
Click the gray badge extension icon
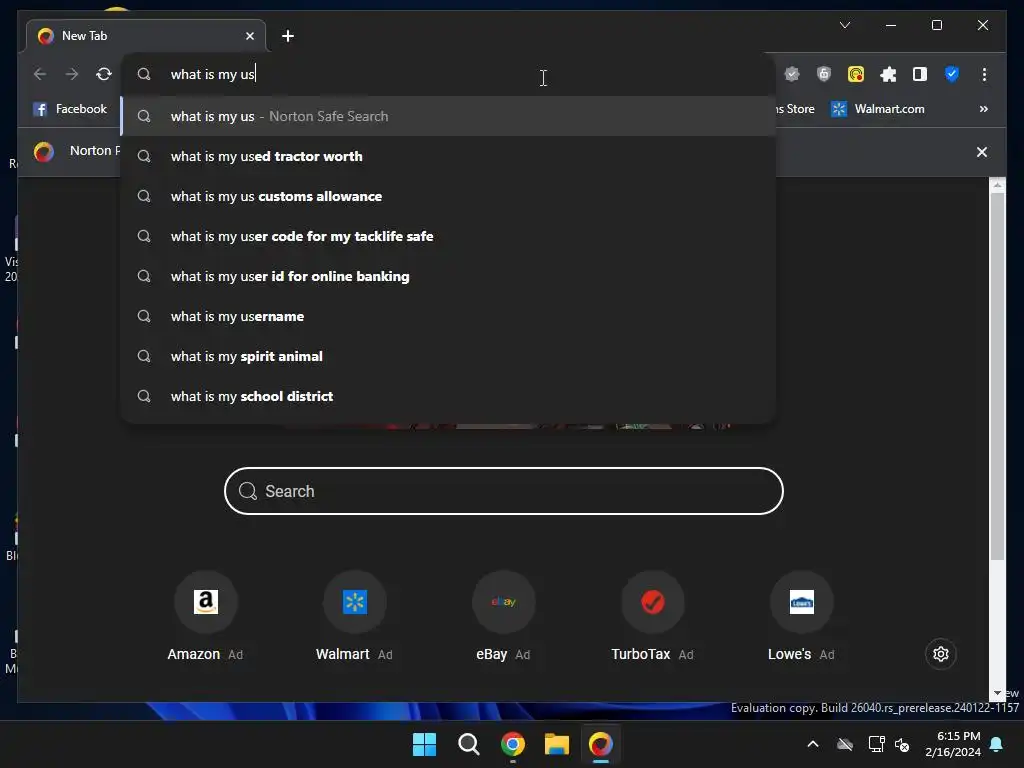(x=792, y=74)
